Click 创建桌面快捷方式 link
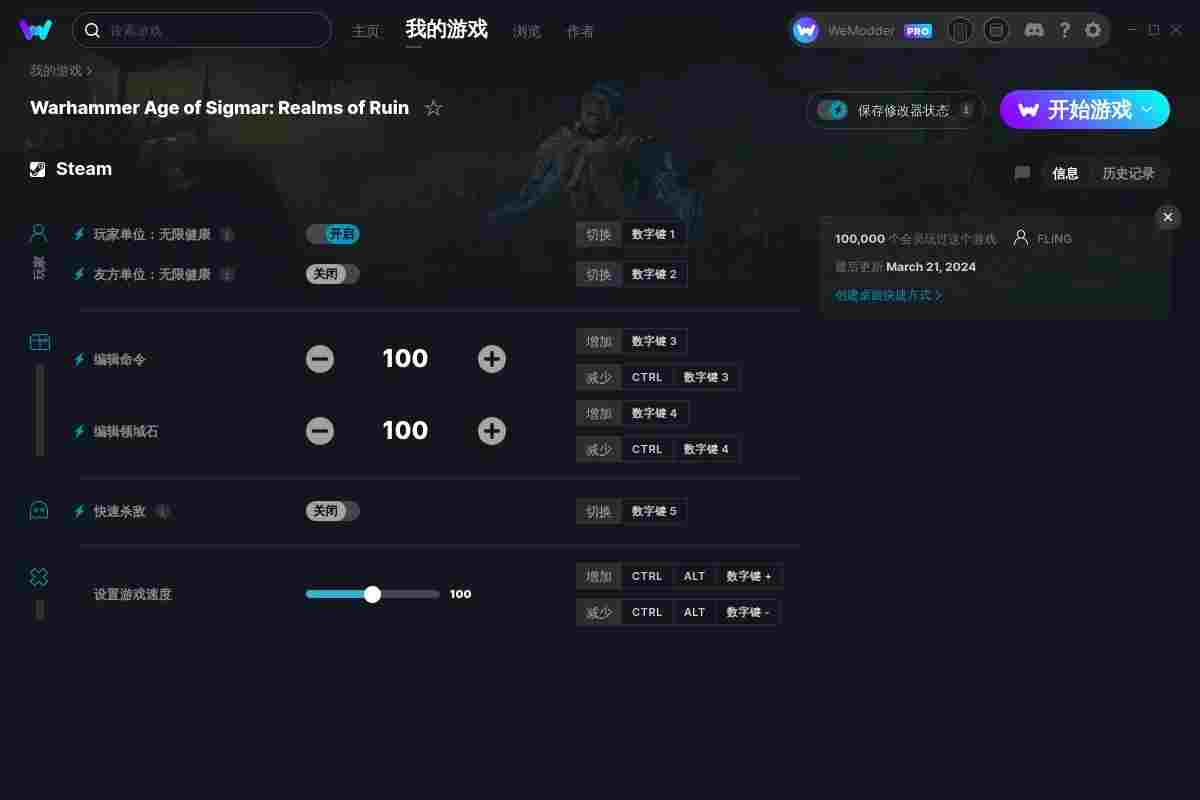The image size is (1200, 800). 888,295
